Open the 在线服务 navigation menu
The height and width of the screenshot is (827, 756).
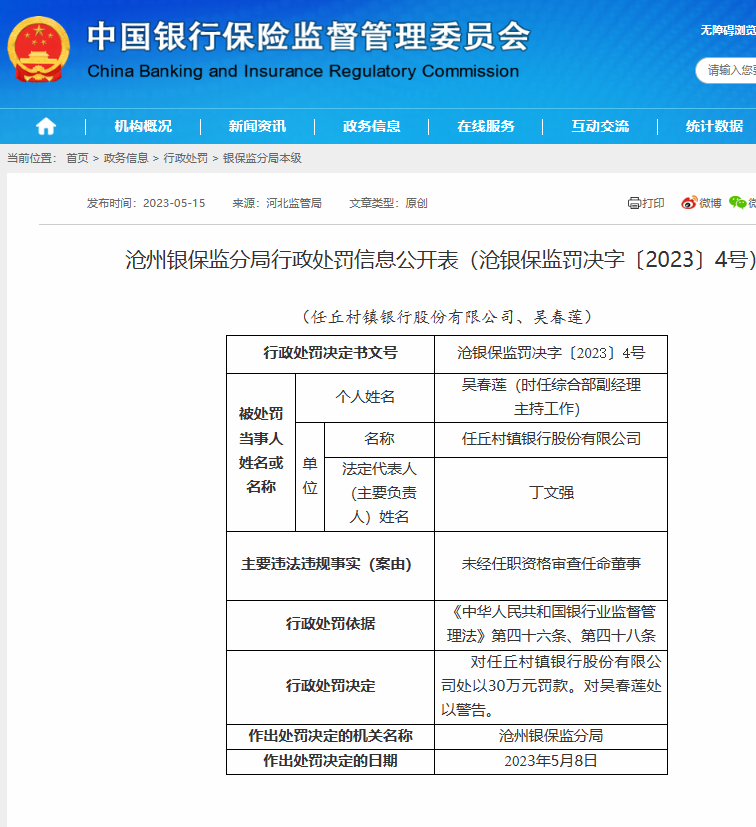(486, 126)
